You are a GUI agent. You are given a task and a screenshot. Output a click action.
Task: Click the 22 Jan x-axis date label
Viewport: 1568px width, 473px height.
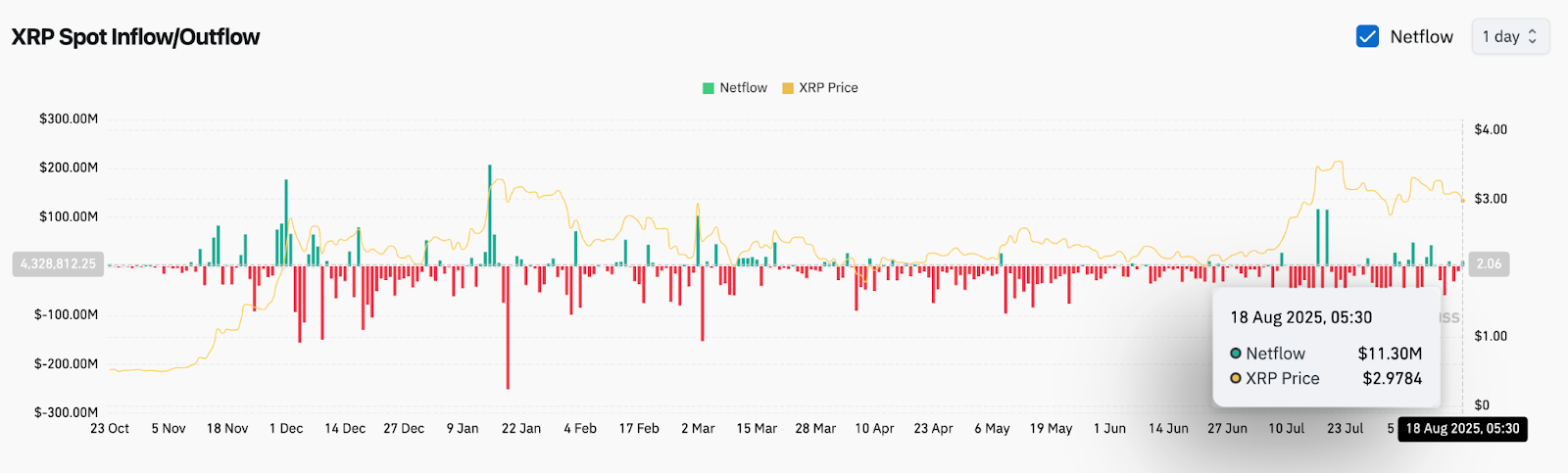[x=521, y=429]
